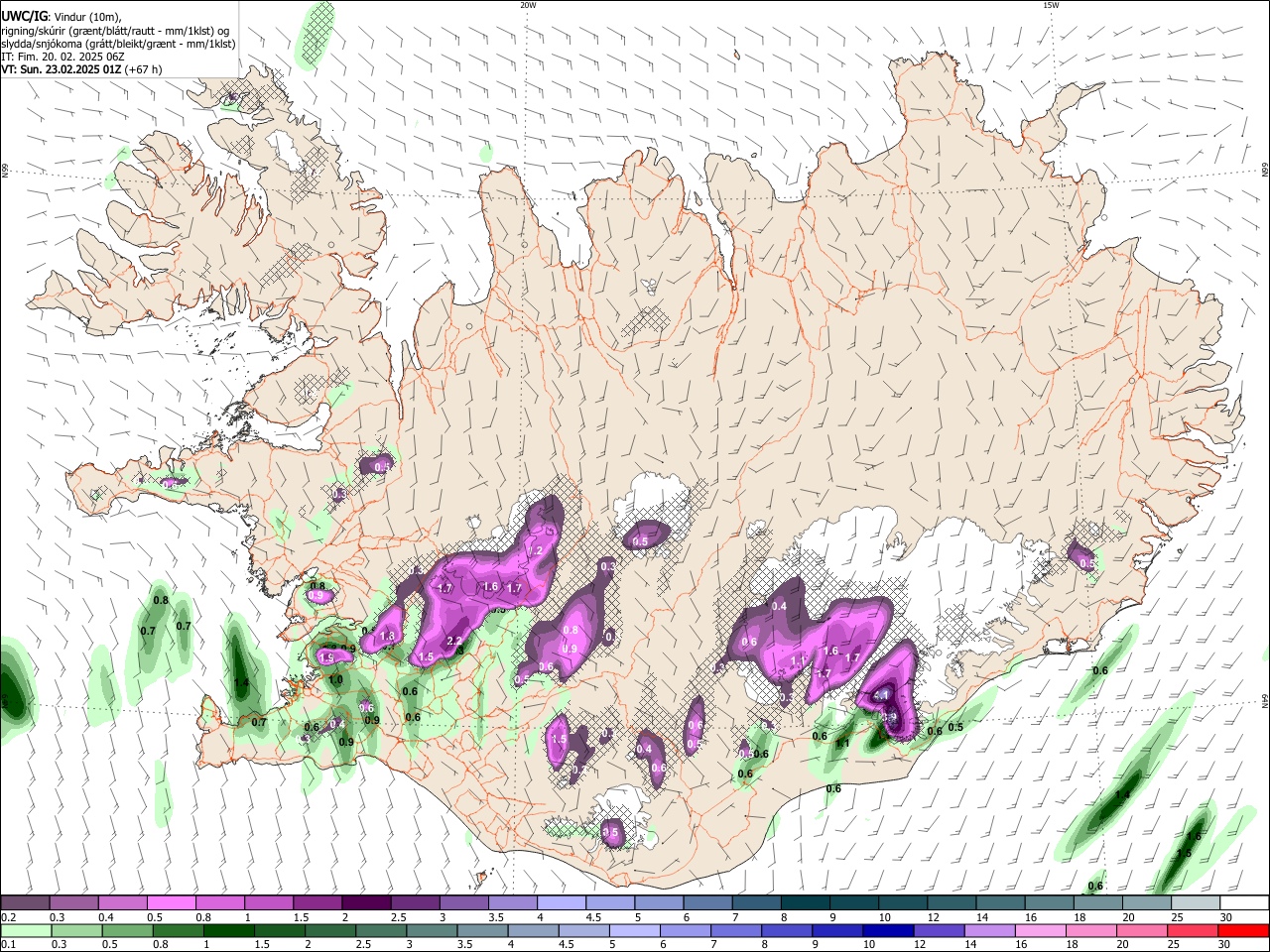
Task: Click the 2.2 snowfall value on map
Action: (453, 642)
